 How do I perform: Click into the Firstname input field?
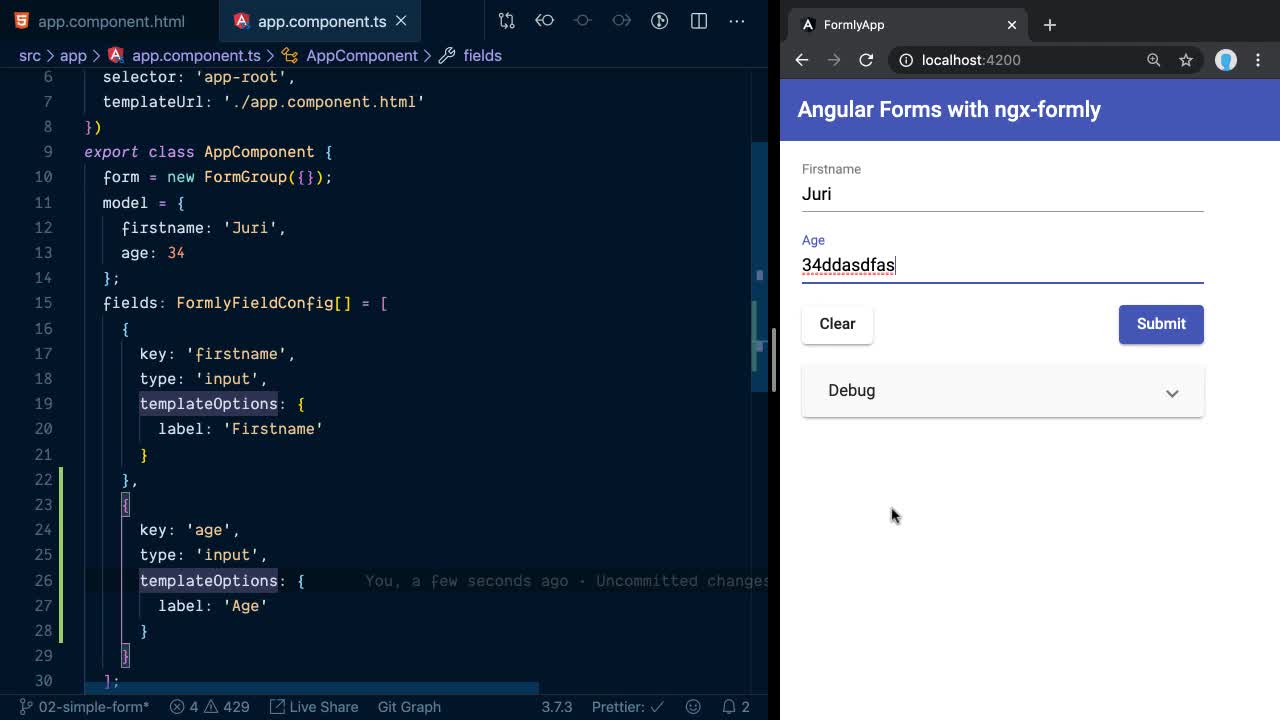click(1002, 194)
